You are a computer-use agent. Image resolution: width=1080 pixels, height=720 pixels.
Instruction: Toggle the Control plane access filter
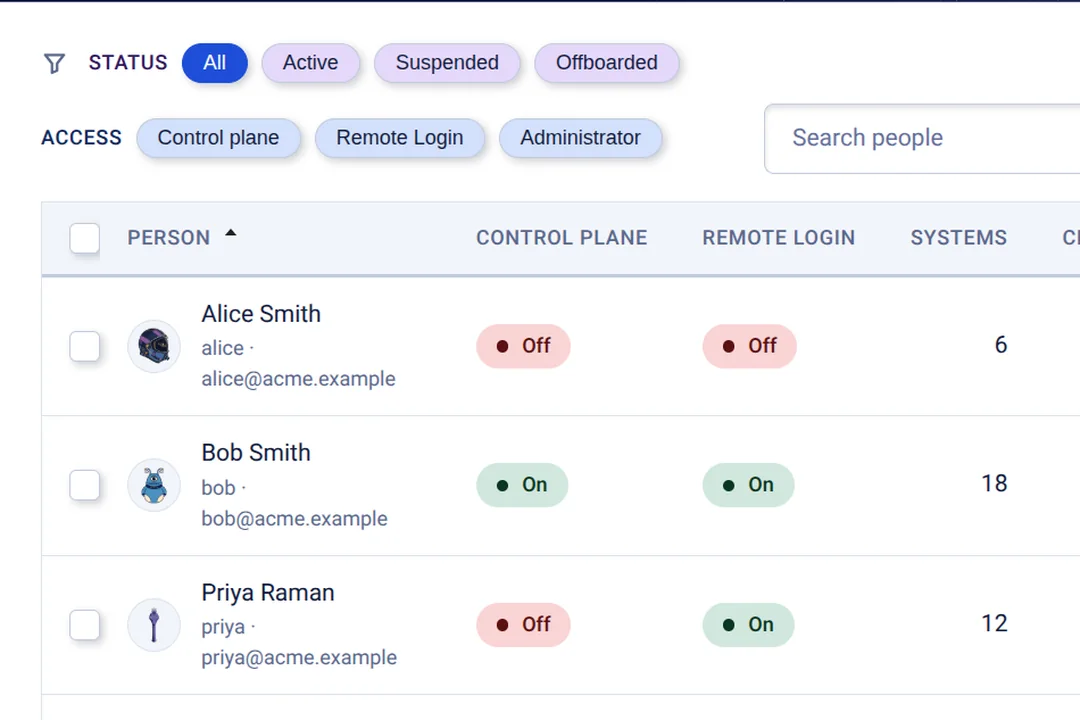pos(218,138)
